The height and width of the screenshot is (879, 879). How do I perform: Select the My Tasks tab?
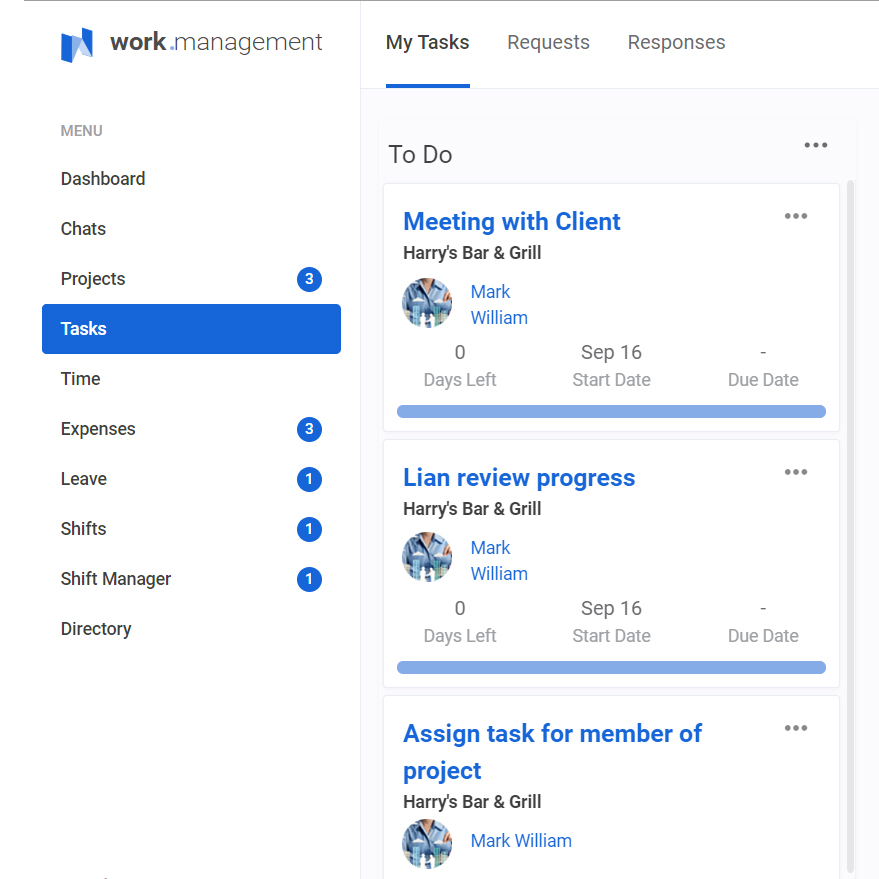point(427,43)
